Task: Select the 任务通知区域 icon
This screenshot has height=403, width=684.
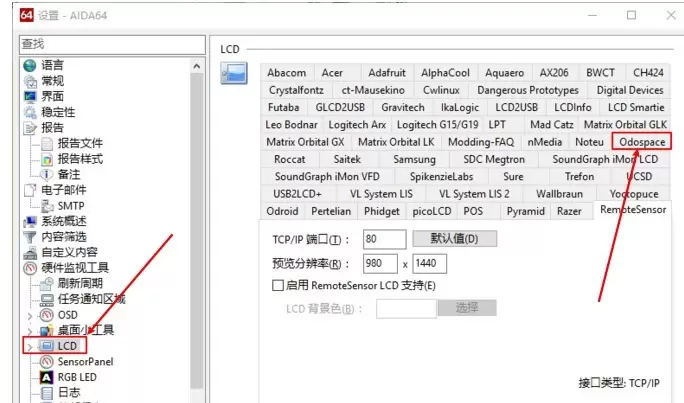Action: coord(47,299)
